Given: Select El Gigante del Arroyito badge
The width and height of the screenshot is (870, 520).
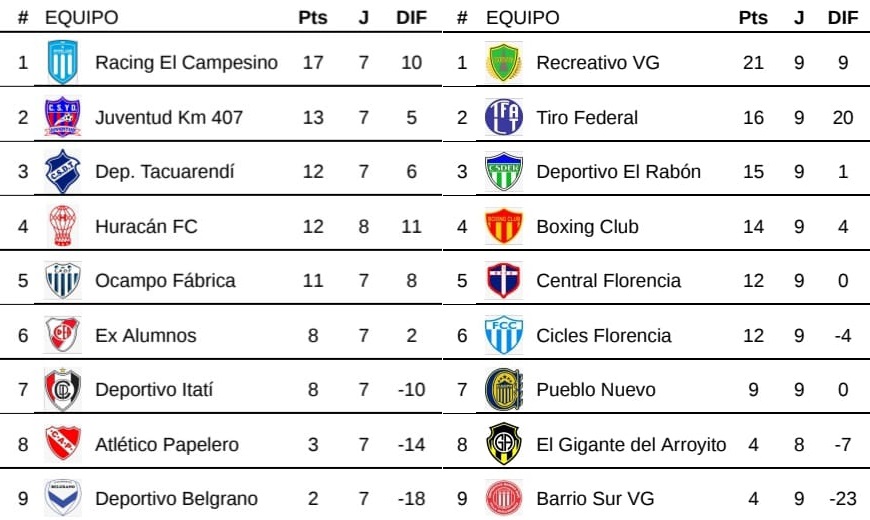Looking at the screenshot, I should tap(503, 444).
